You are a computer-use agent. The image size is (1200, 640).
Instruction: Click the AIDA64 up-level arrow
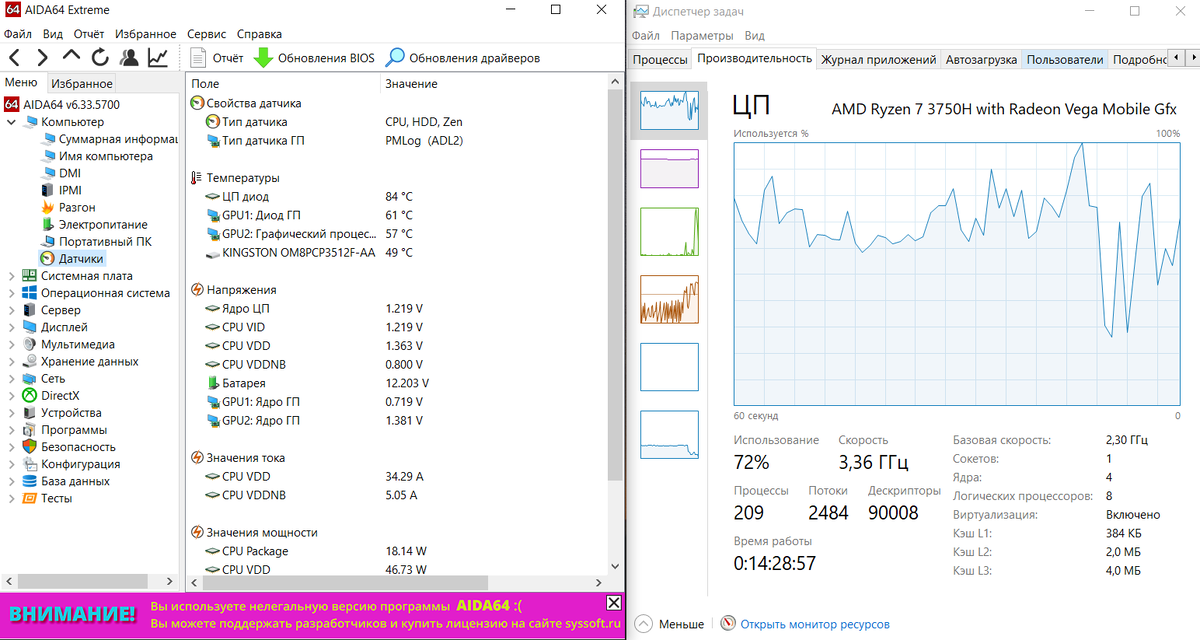pyautogui.click(x=71, y=57)
